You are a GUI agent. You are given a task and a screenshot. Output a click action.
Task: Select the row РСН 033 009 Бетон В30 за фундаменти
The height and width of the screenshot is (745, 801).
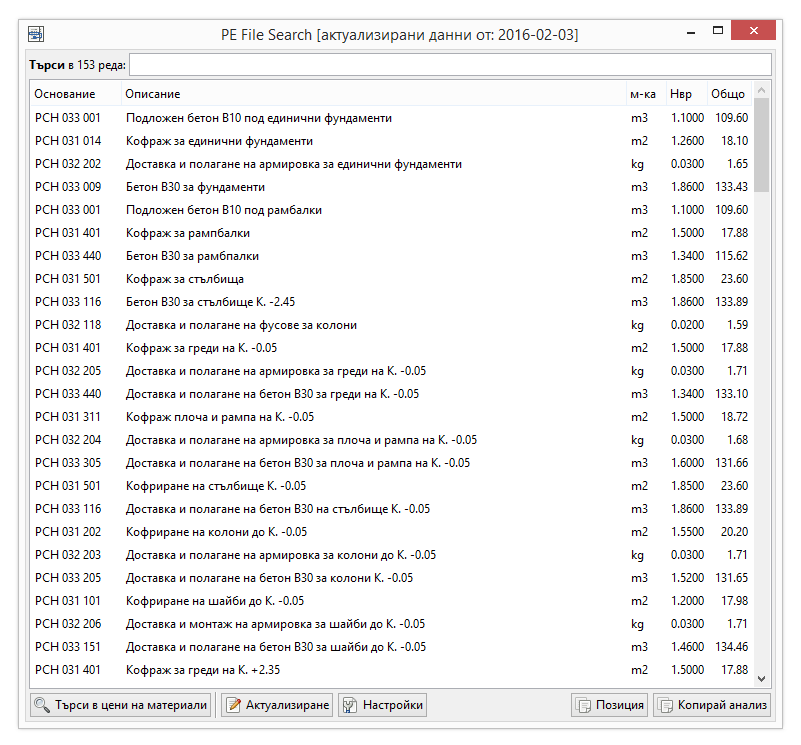[300, 187]
